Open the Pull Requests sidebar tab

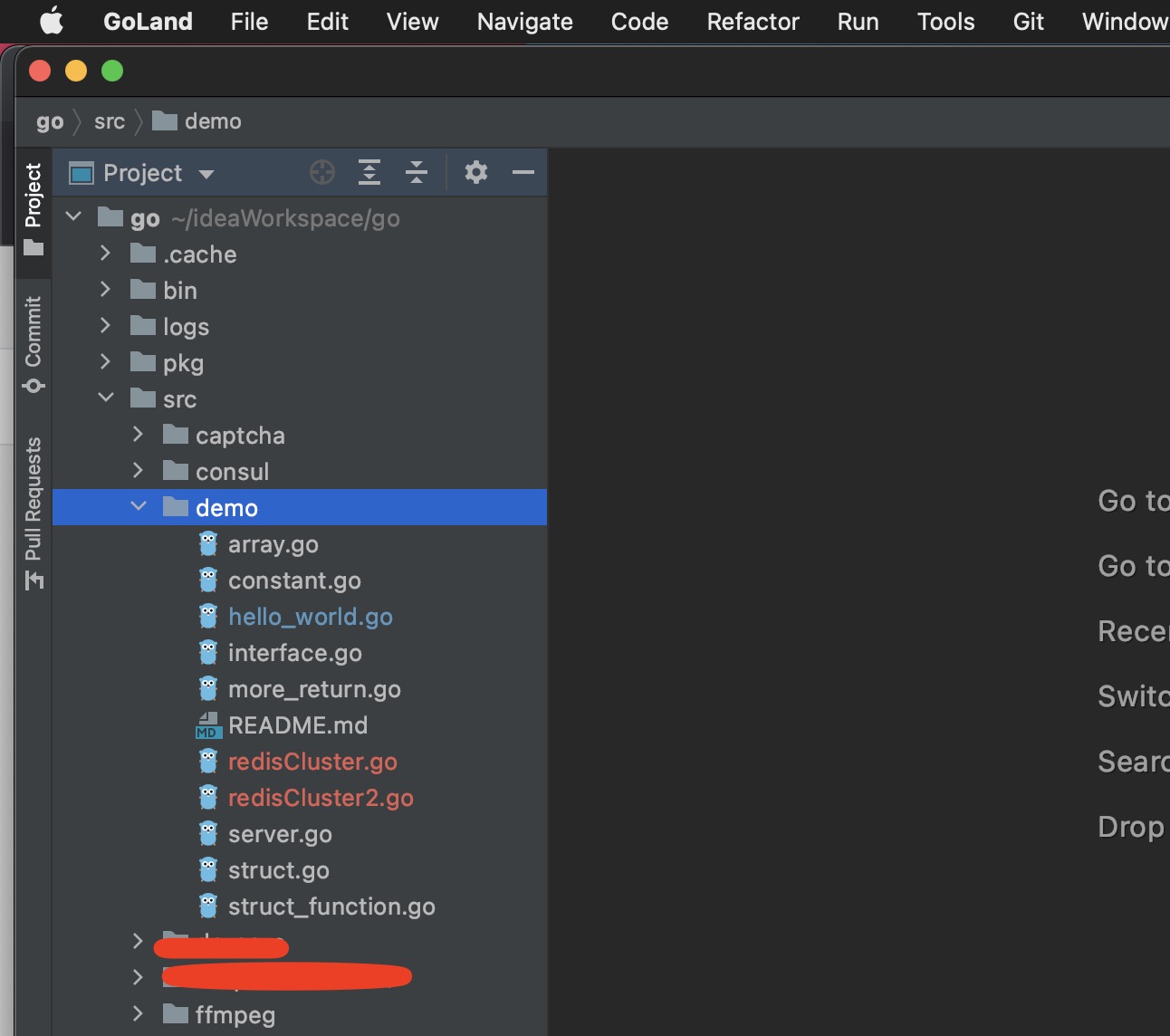click(34, 513)
